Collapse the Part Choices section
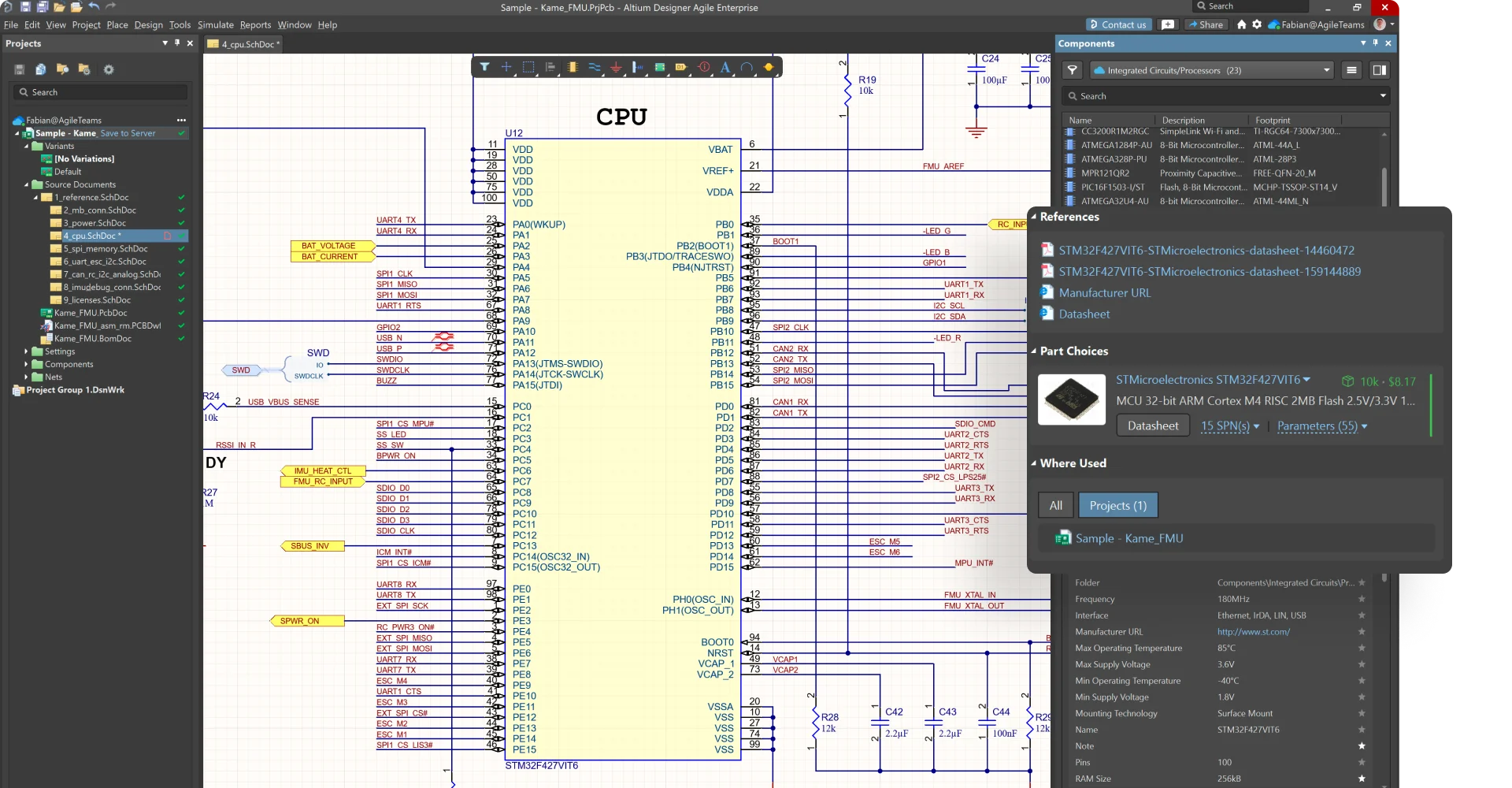 (x=1034, y=351)
